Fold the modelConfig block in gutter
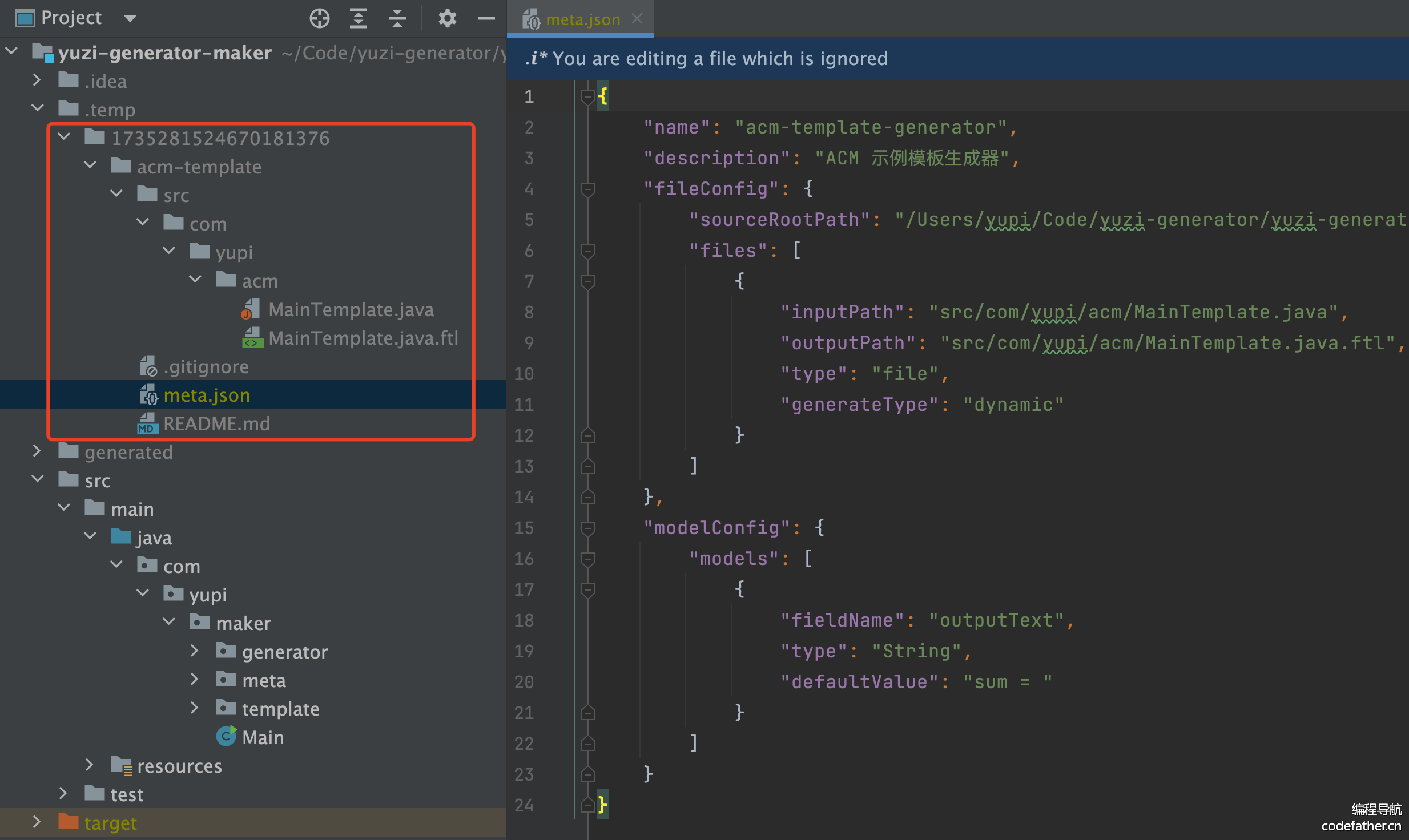This screenshot has height=840, width=1409. 587,528
